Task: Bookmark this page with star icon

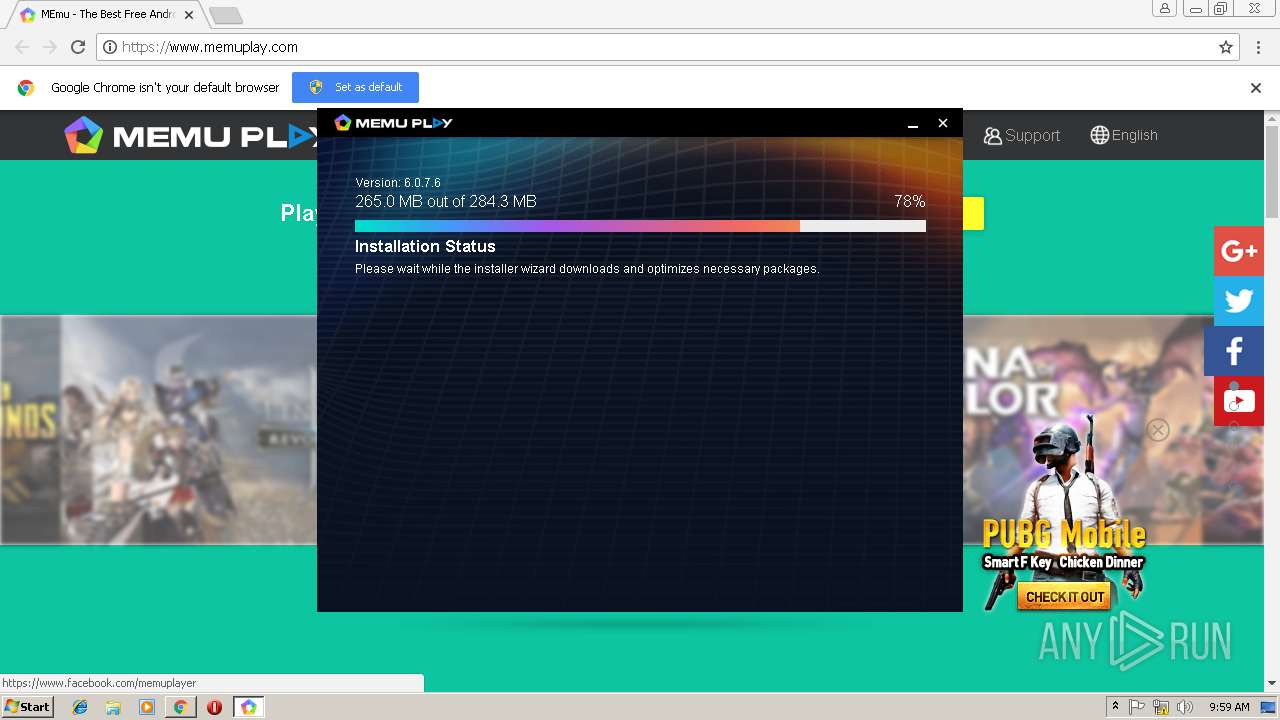Action: pyautogui.click(x=1226, y=47)
